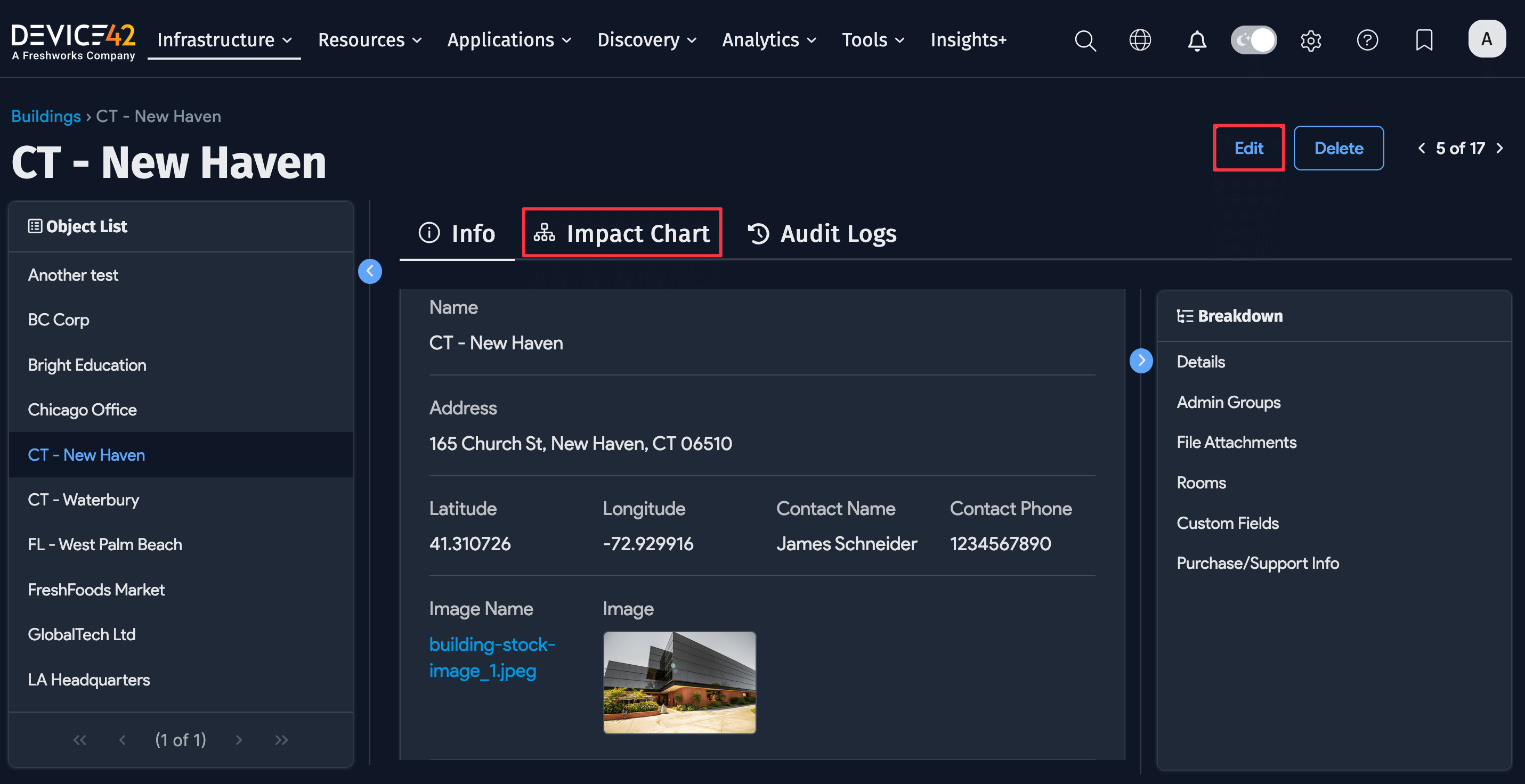Click the Device42 logo
The image size is (1525, 784).
pyautogui.click(x=74, y=40)
